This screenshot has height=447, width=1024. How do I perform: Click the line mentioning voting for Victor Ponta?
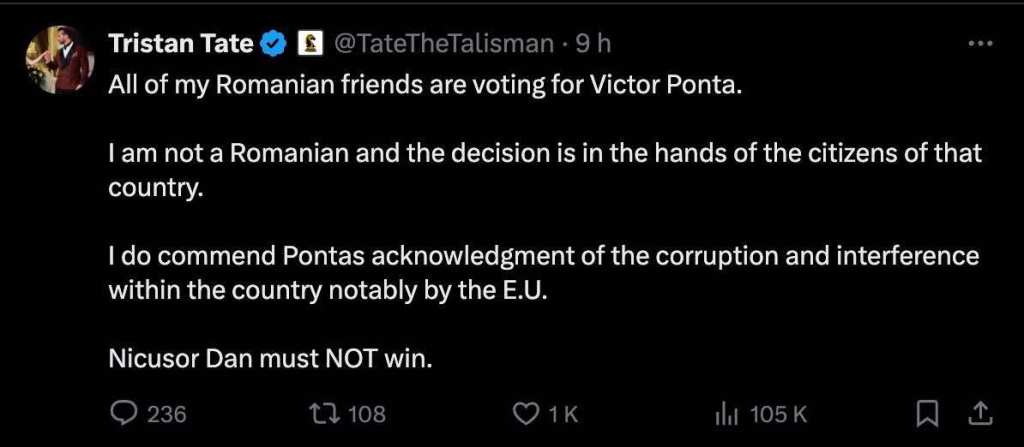[427, 83]
